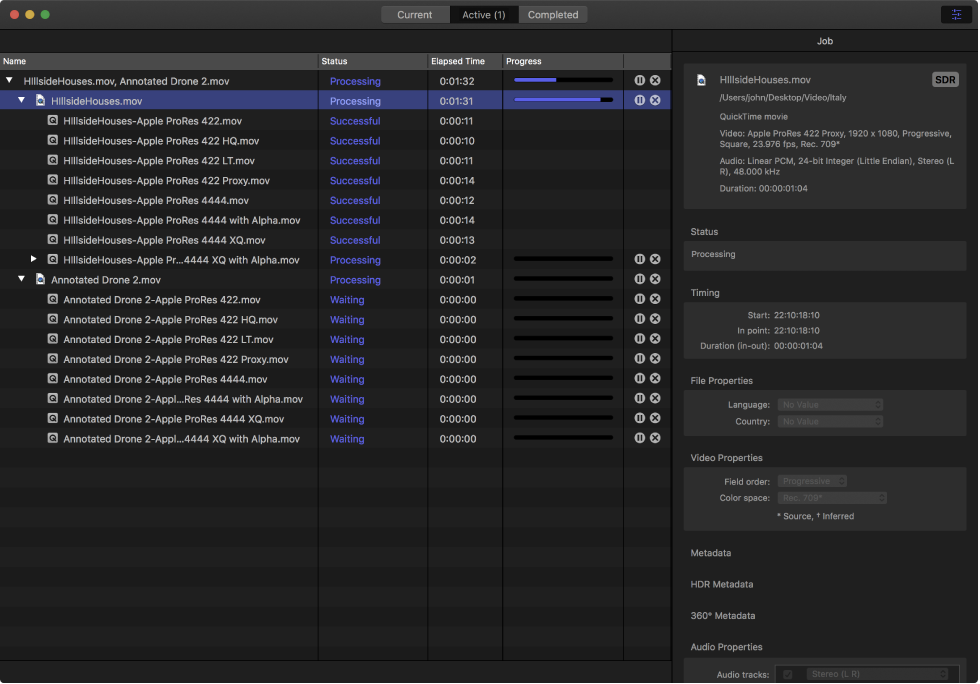This screenshot has width=980, height=684.
Task: Pause the HillsideHouses.mov job
Action: click(640, 100)
